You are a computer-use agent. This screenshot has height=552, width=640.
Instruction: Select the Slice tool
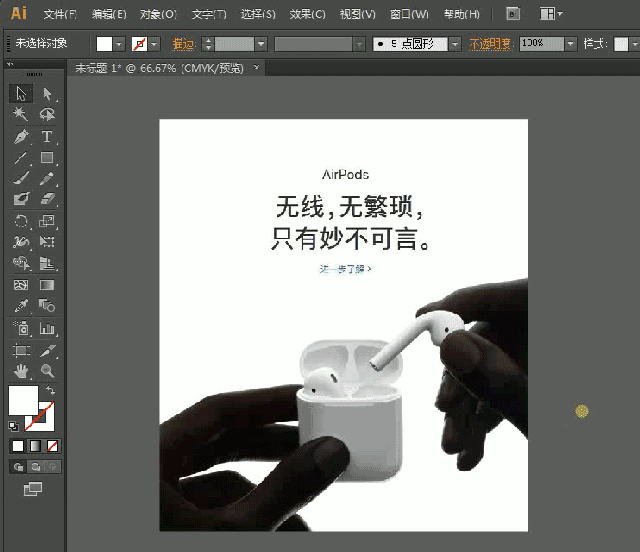tap(47, 350)
